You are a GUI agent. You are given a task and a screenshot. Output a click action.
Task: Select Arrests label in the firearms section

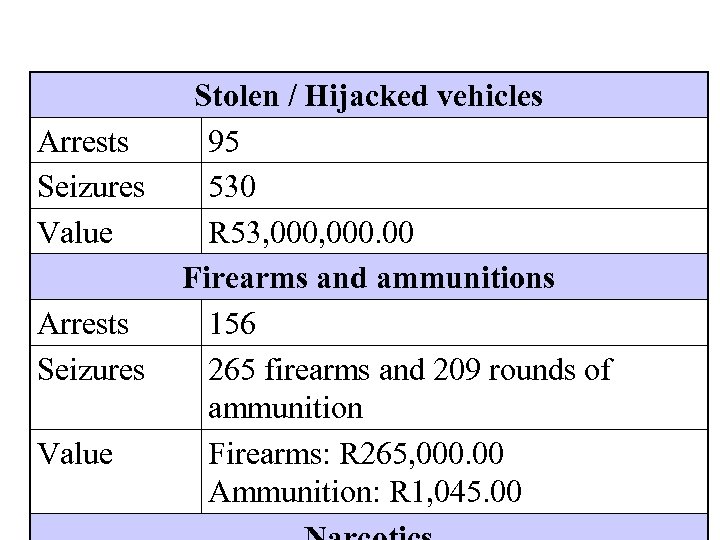point(83,324)
